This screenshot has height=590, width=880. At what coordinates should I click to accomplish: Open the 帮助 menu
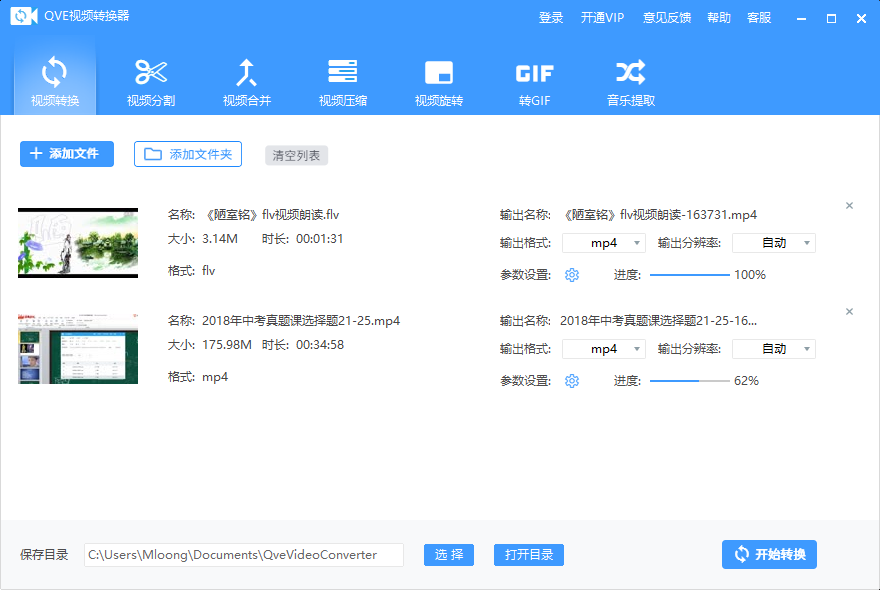click(x=718, y=17)
